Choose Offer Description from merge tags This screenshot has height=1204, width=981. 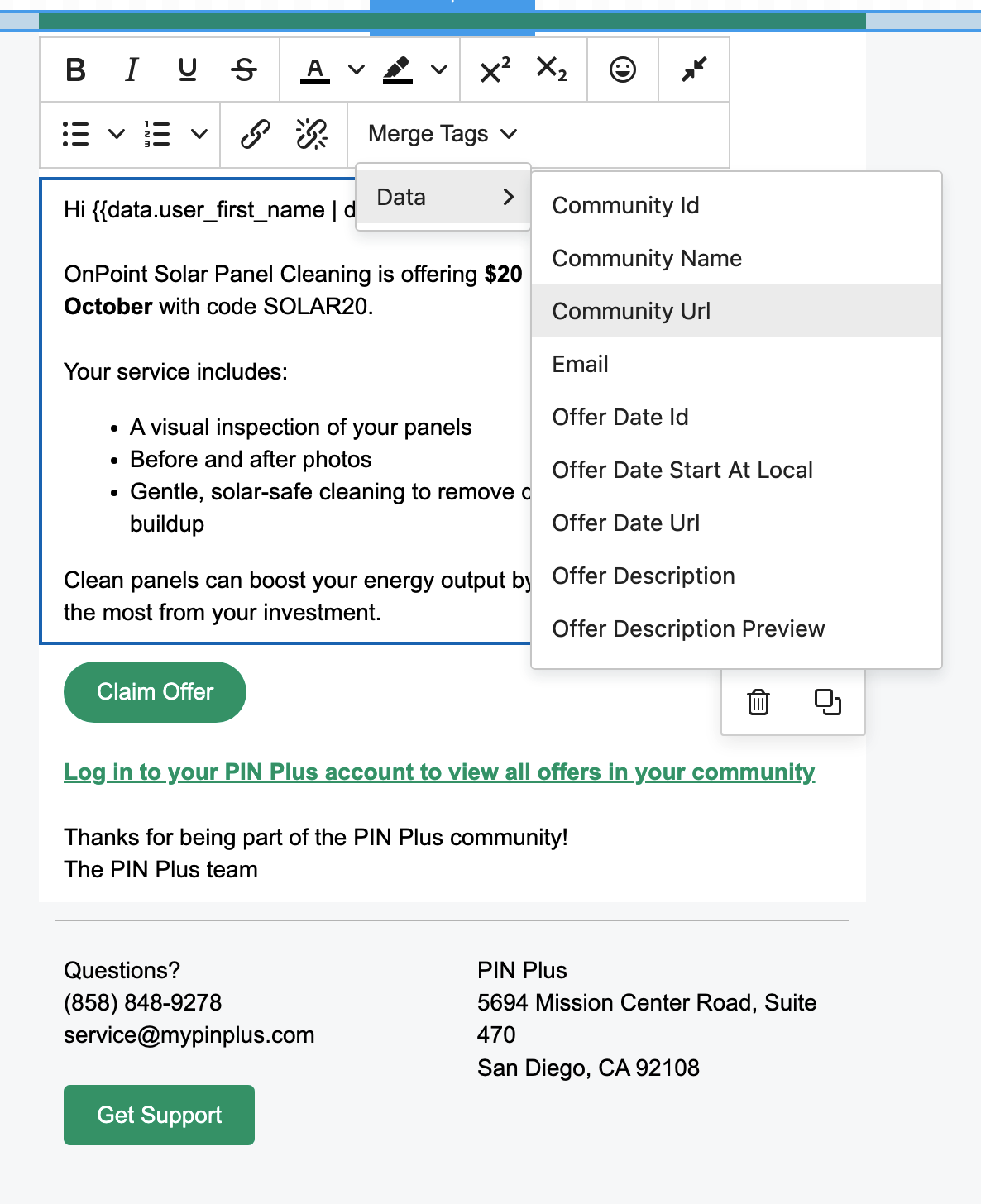pyautogui.click(x=644, y=576)
